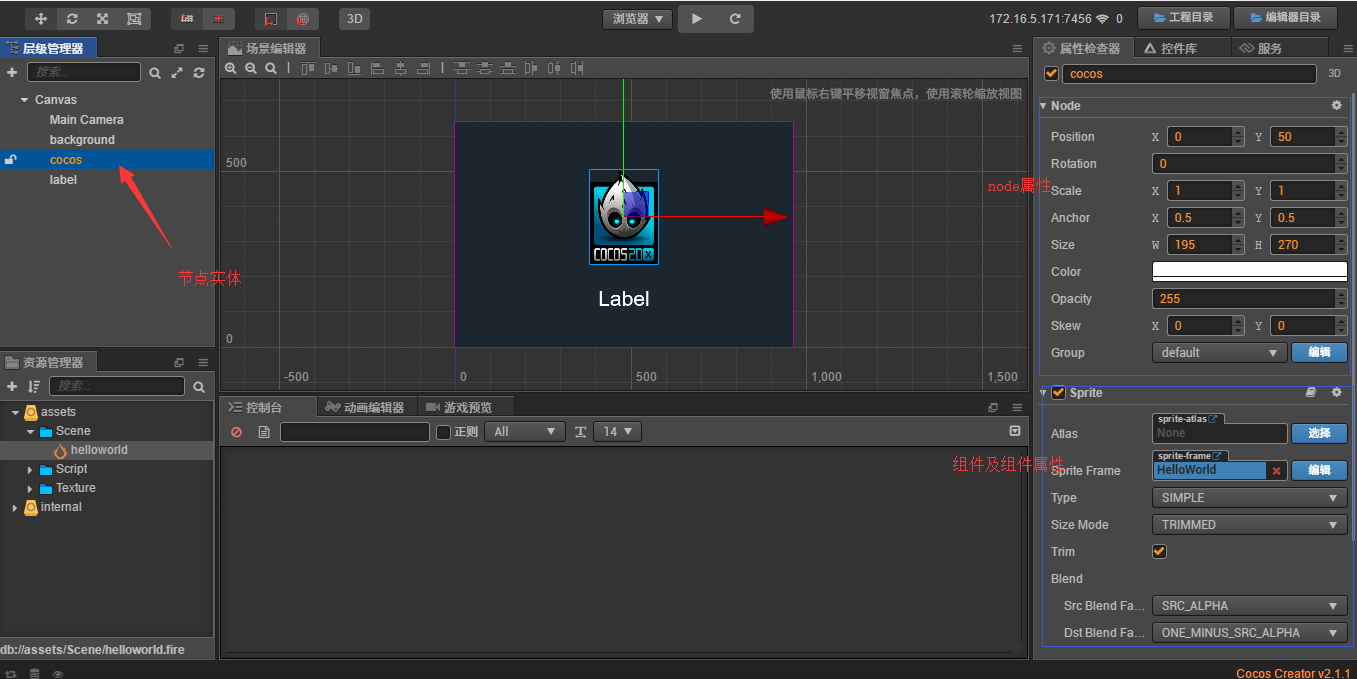The image size is (1357, 679).
Task: Align selected nodes to bottom
Action: tap(354, 68)
